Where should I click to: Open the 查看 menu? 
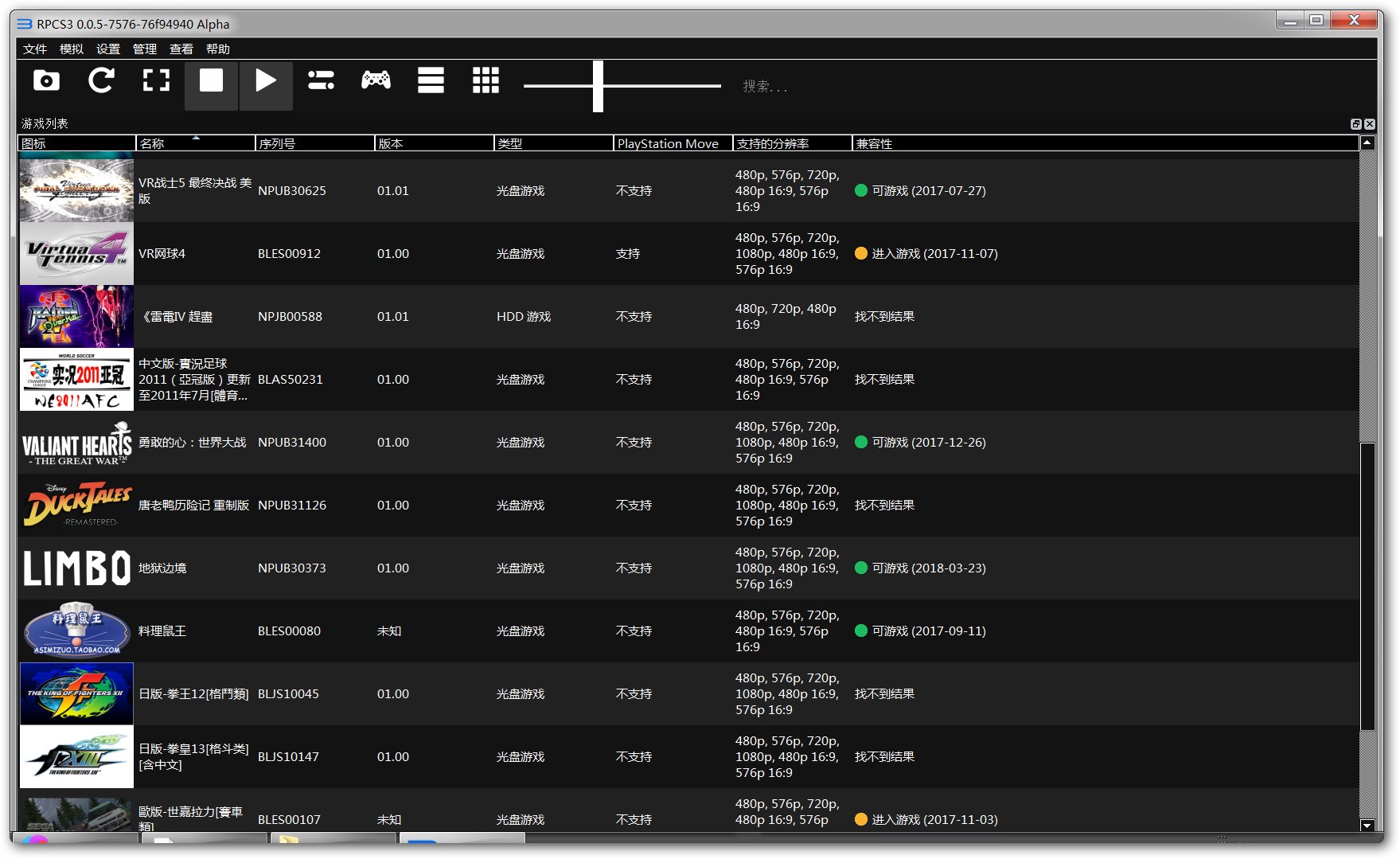pyautogui.click(x=181, y=49)
